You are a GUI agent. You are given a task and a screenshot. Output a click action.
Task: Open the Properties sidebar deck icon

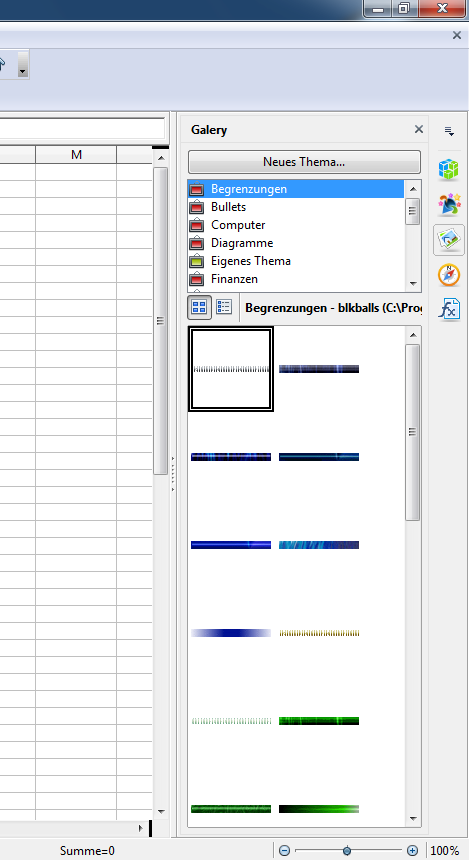pyautogui.click(x=448, y=170)
